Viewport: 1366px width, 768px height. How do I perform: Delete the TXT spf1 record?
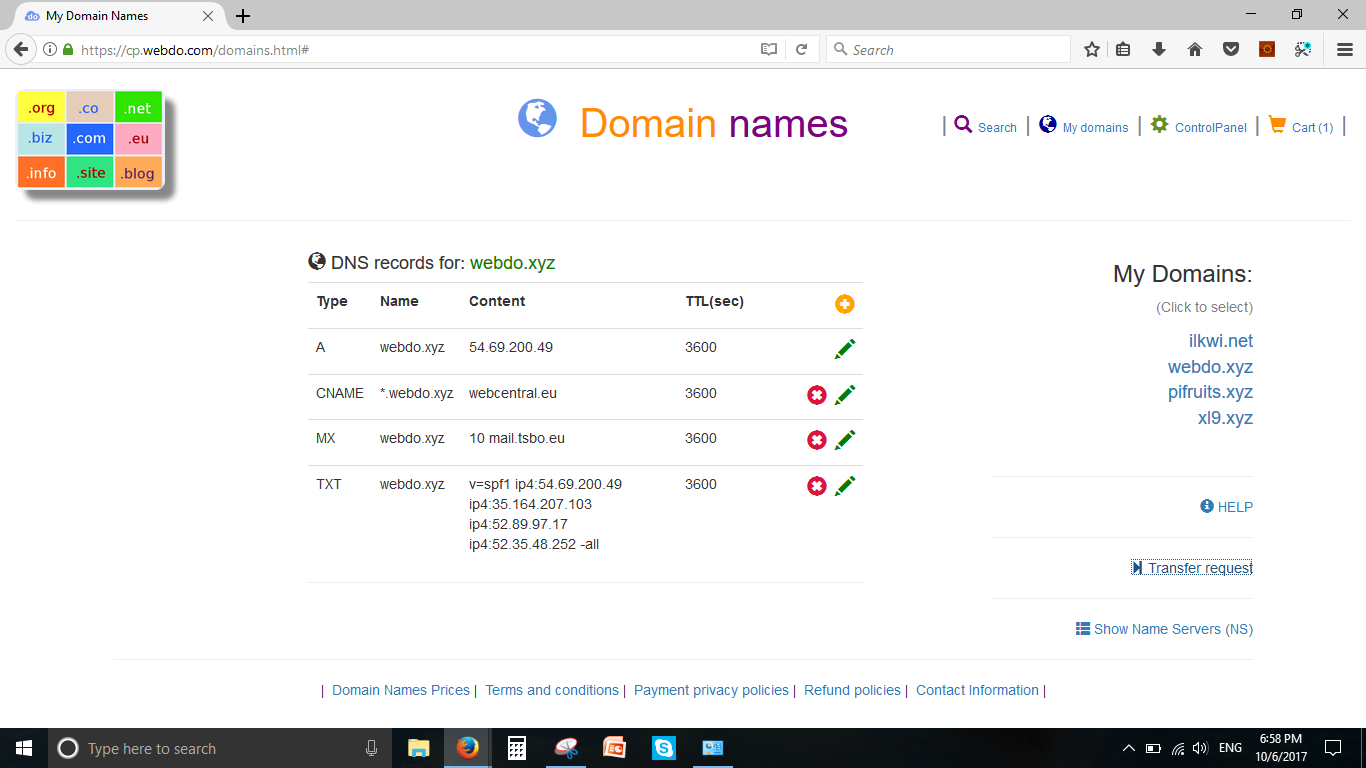817,486
